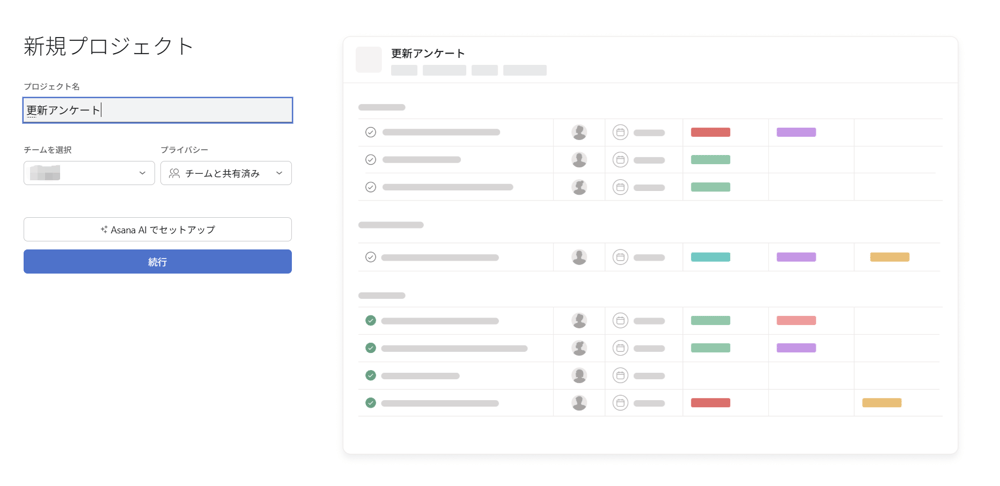Click the Asana AI でセットアップ button
The height and width of the screenshot is (486, 1000).
158,230
